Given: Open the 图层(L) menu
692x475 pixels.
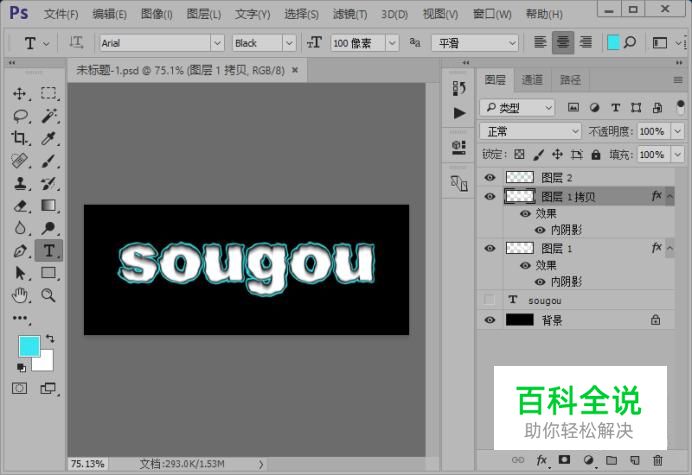Looking at the screenshot, I should [203, 14].
